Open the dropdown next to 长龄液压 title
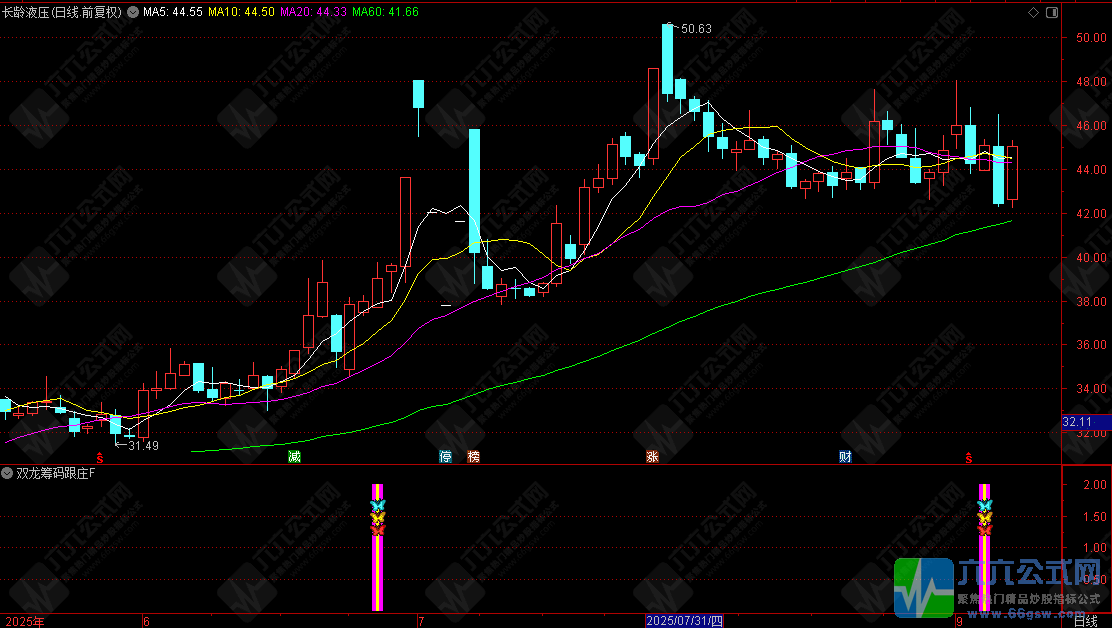Viewport: 1112px width, 628px height. coord(133,12)
